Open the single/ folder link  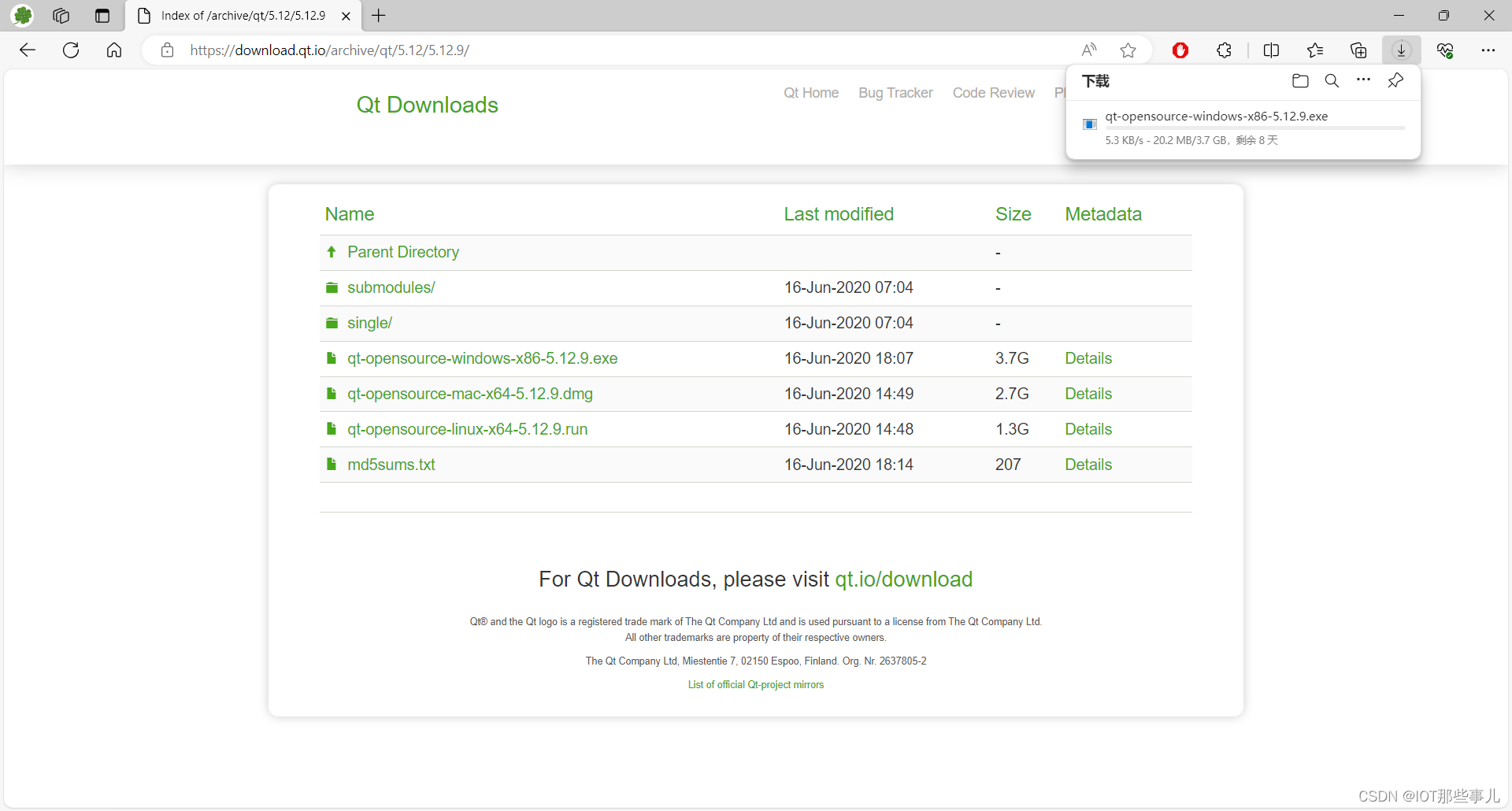tap(369, 323)
